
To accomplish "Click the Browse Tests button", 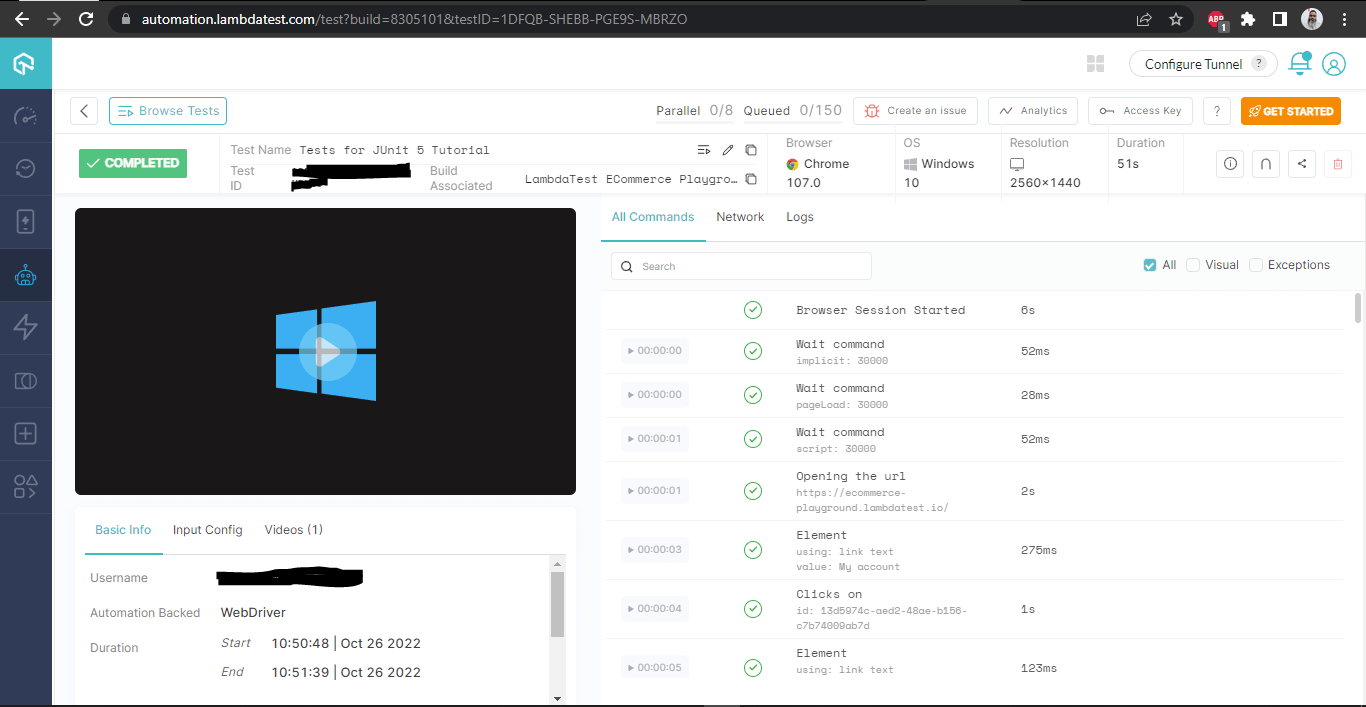I will click(168, 111).
